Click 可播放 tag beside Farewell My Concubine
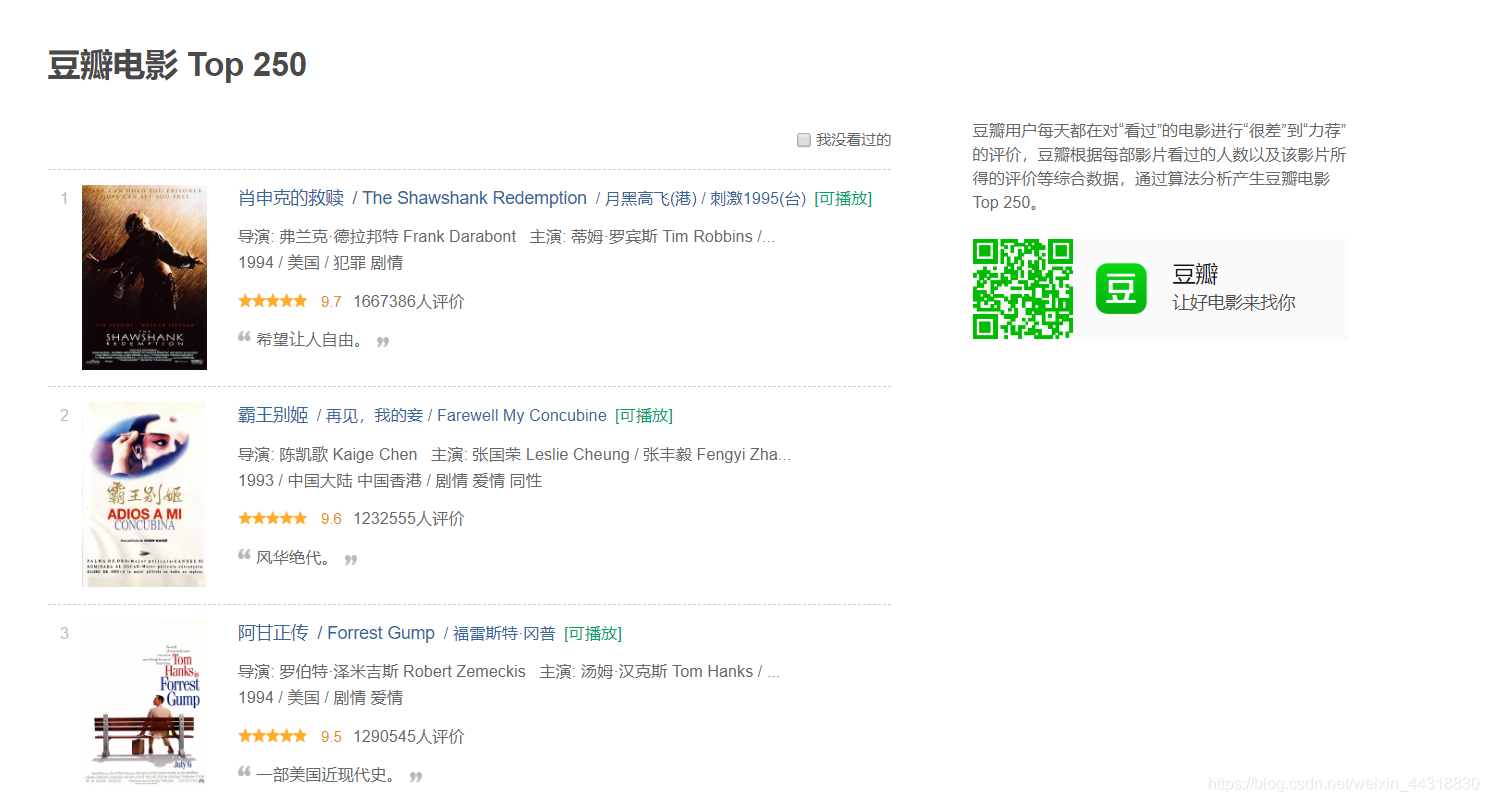The width and height of the screenshot is (1489, 802). [x=644, y=415]
